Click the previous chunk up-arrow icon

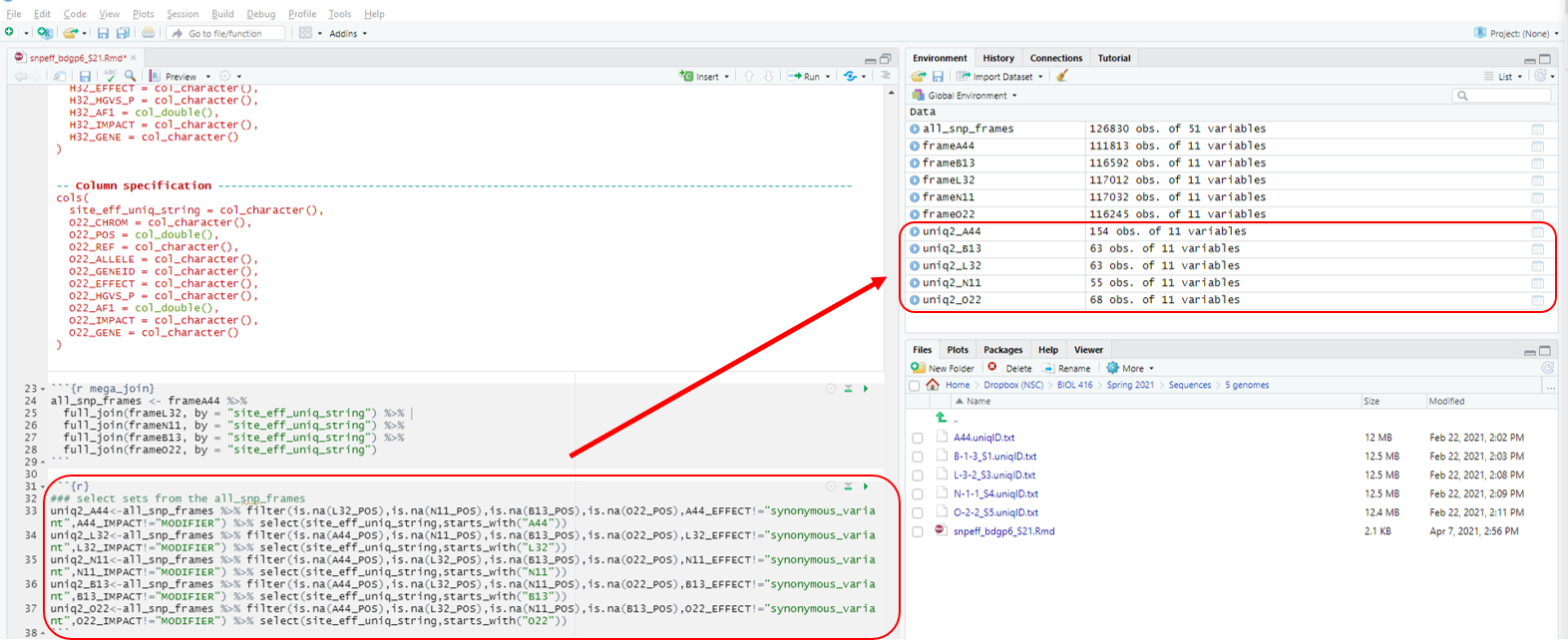point(749,76)
